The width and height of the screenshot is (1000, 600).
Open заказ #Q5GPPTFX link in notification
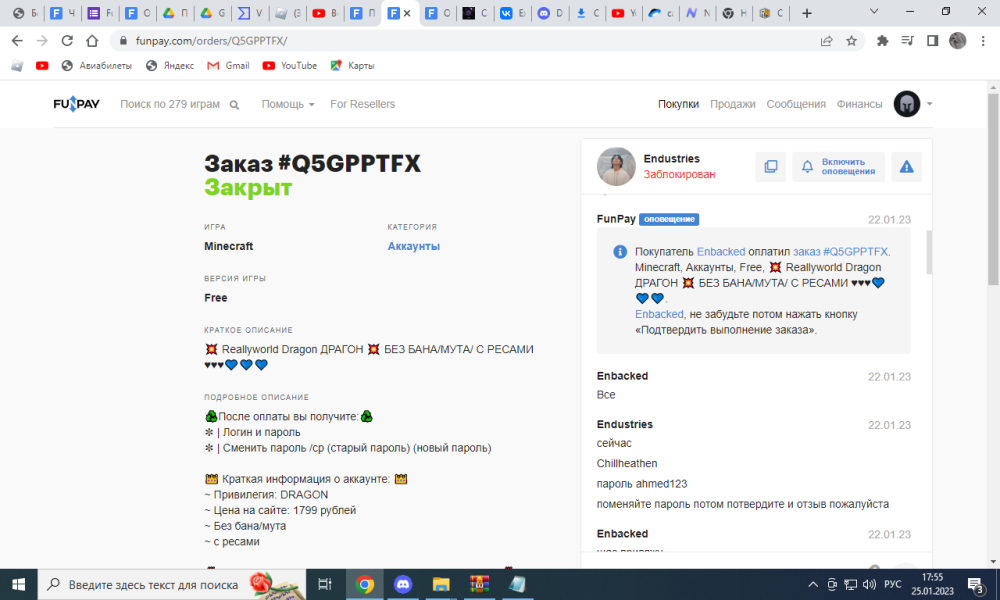[x=840, y=252]
